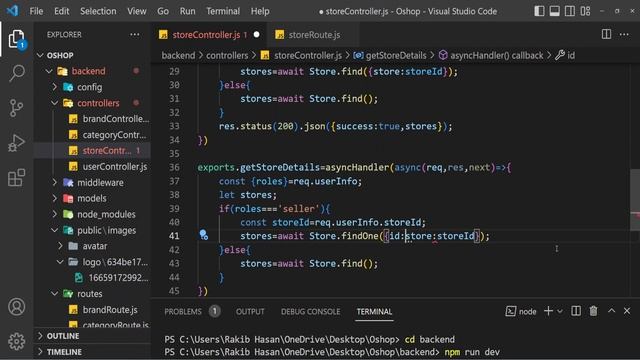Open the Source Control view
The height and width of the screenshot is (360, 640).
point(17,108)
